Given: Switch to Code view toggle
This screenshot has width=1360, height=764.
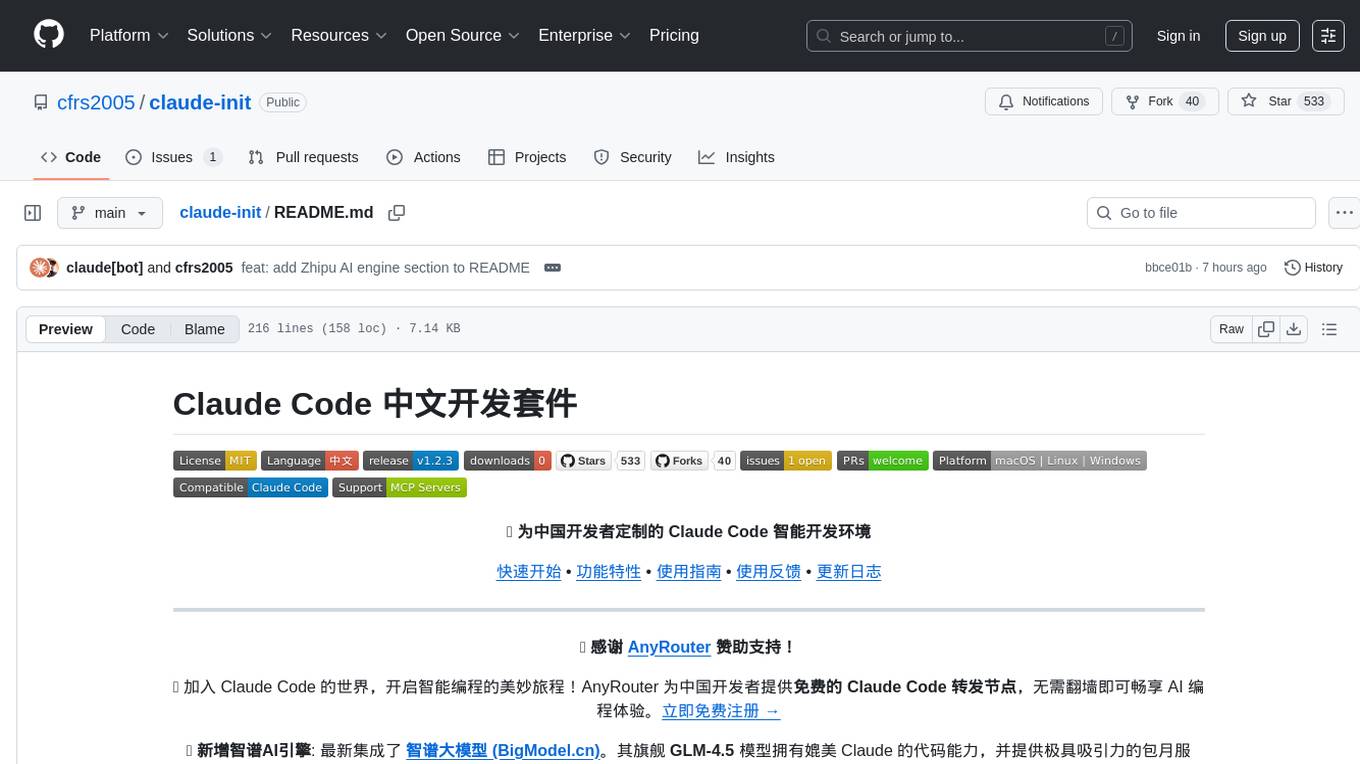Looking at the screenshot, I should 138,329.
